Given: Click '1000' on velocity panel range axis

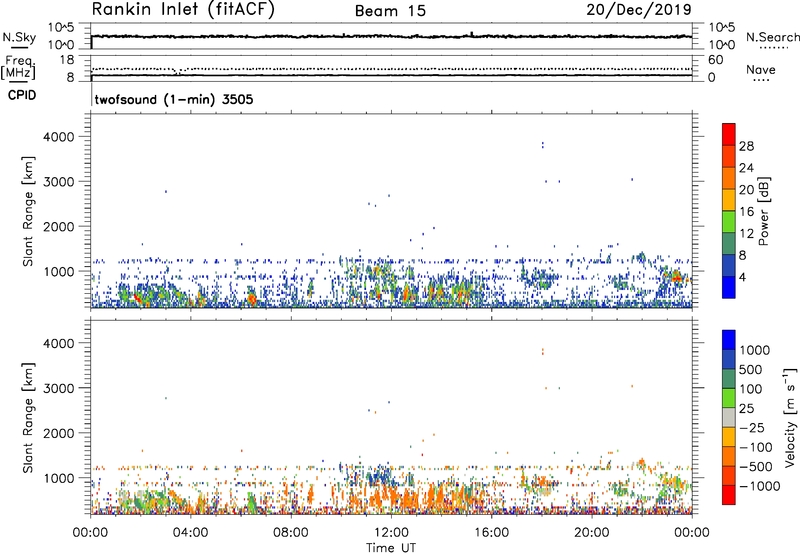Looking at the screenshot, I should [58, 478].
